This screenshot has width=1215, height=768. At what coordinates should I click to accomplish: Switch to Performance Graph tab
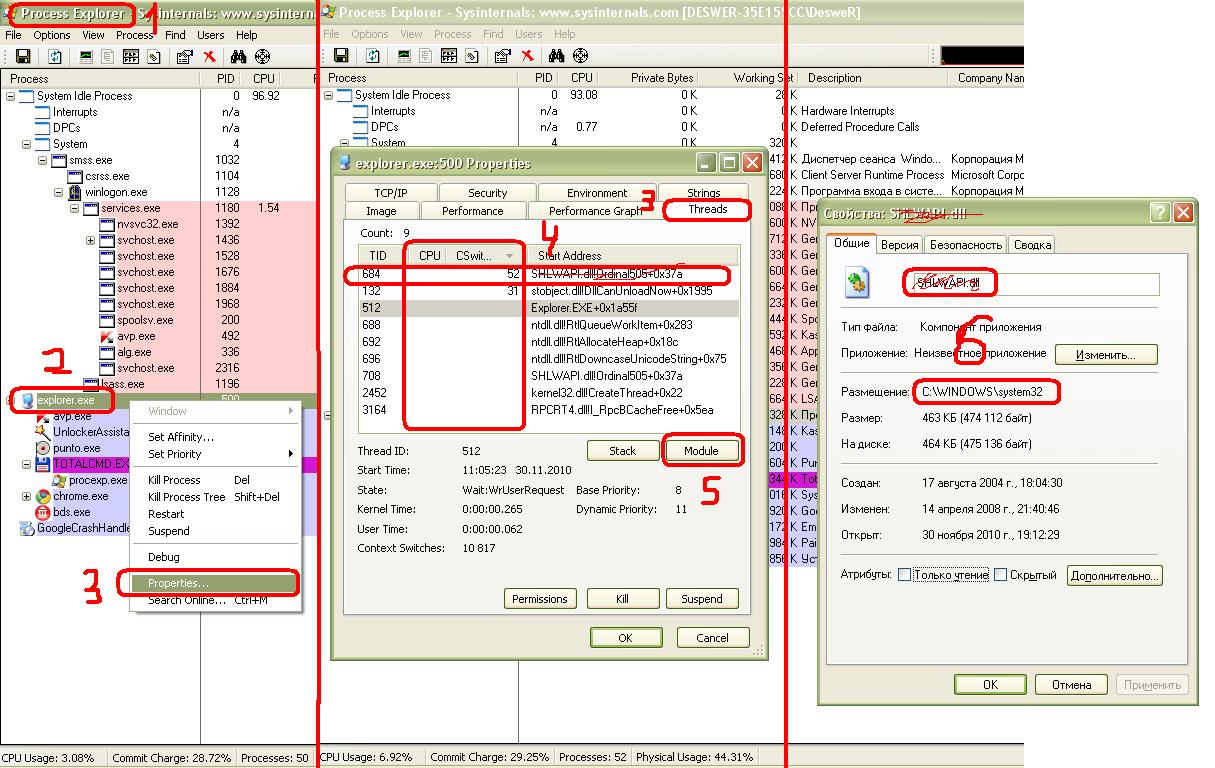point(595,210)
